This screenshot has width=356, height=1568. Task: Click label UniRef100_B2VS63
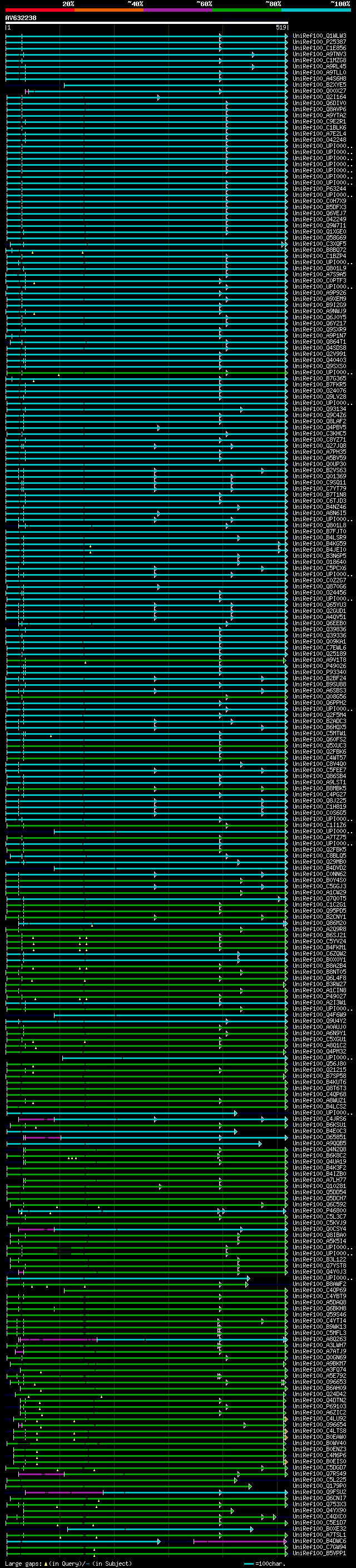pyautogui.click(x=319, y=471)
